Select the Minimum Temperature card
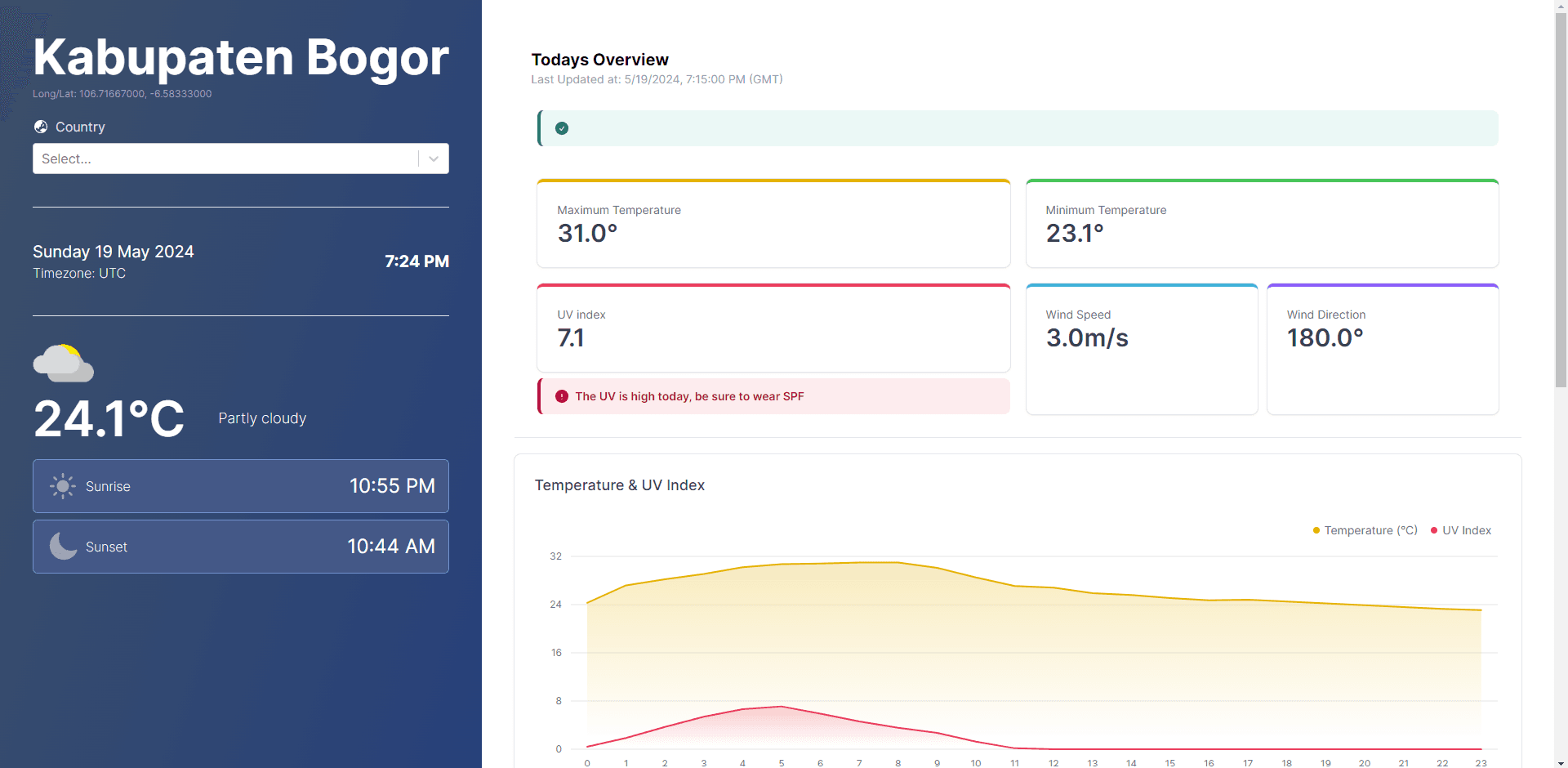This screenshot has height=768, width=1568. click(x=1262, y=224)
